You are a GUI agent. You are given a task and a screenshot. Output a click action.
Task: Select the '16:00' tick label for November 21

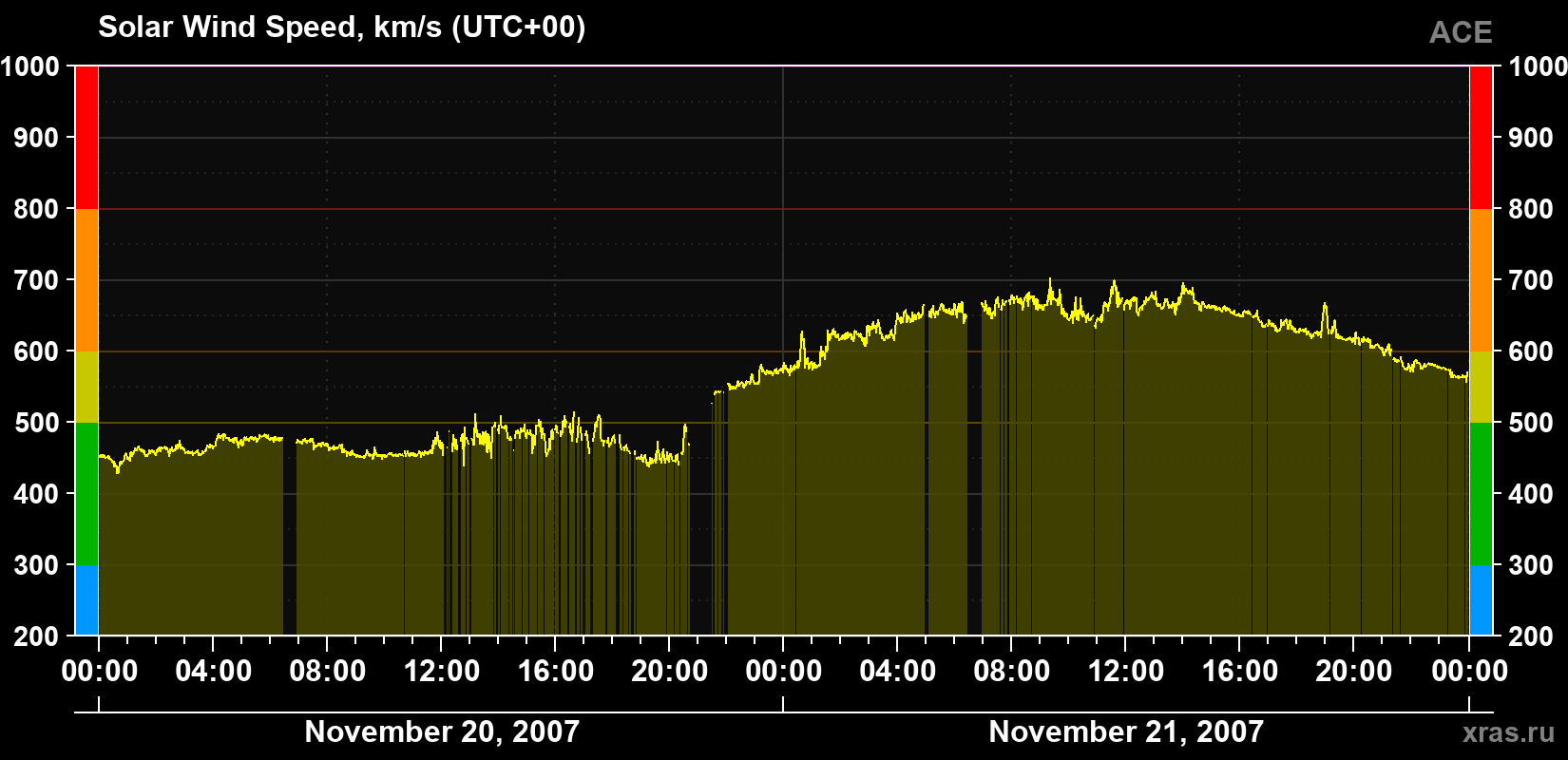click(x=1240, y=672)
